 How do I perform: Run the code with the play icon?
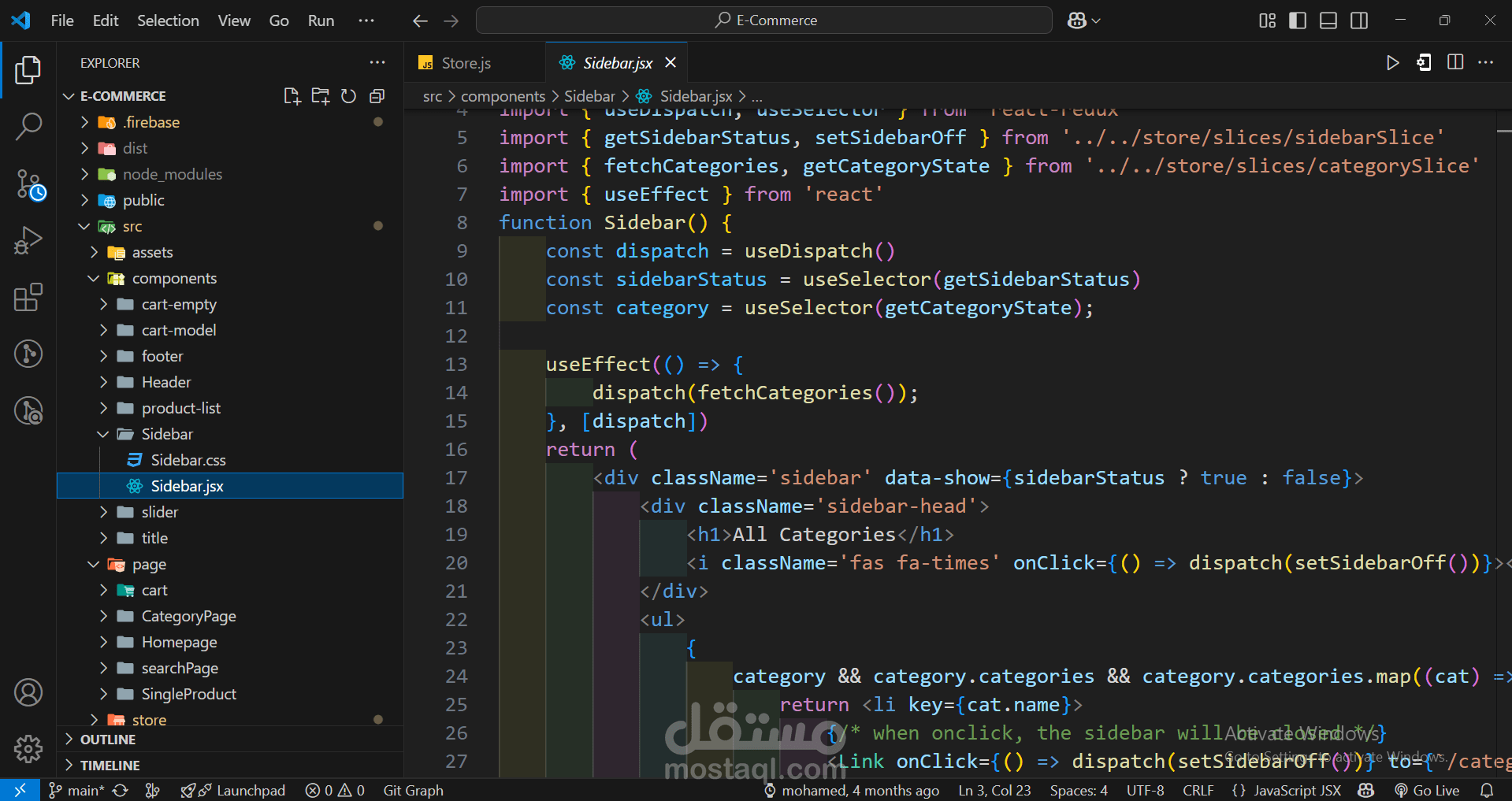tap(1393, 63)
